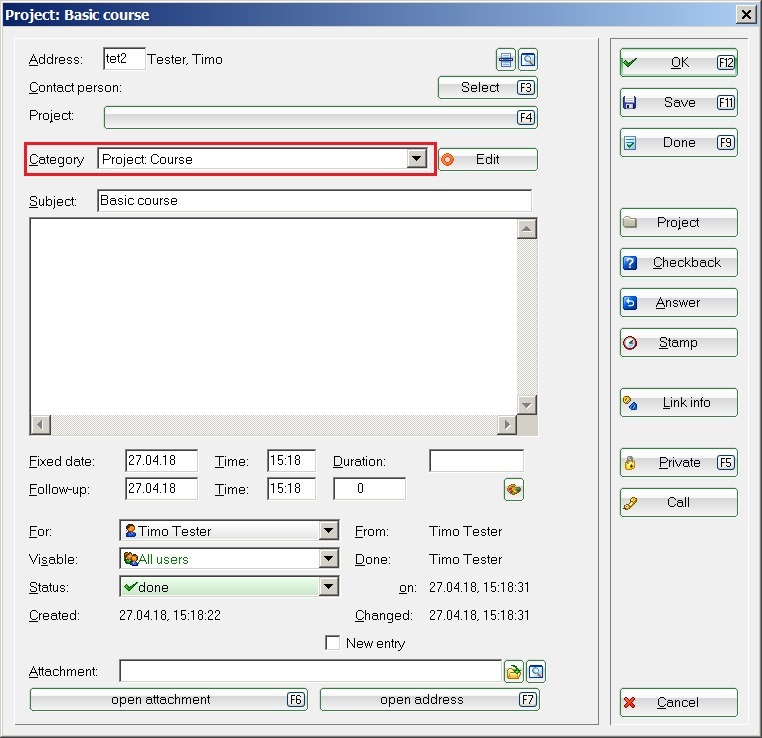
Task: Open the Visable dropdown showing All users
Action: pos(328,559)
